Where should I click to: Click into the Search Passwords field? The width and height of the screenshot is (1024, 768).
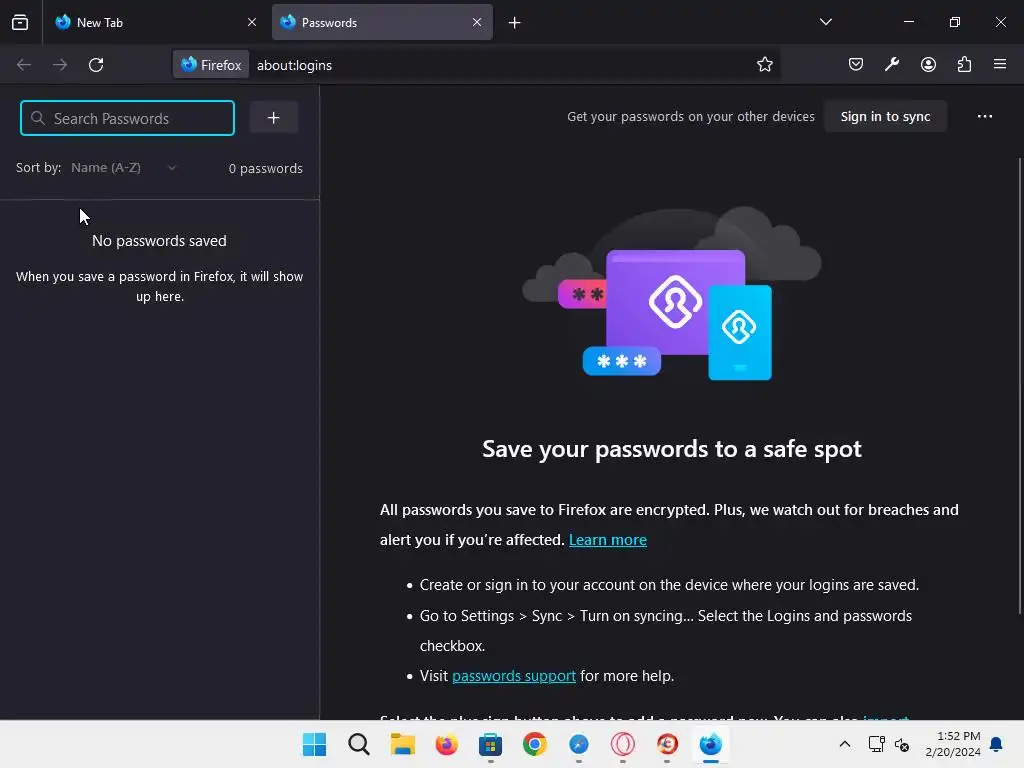coord(127,118)
